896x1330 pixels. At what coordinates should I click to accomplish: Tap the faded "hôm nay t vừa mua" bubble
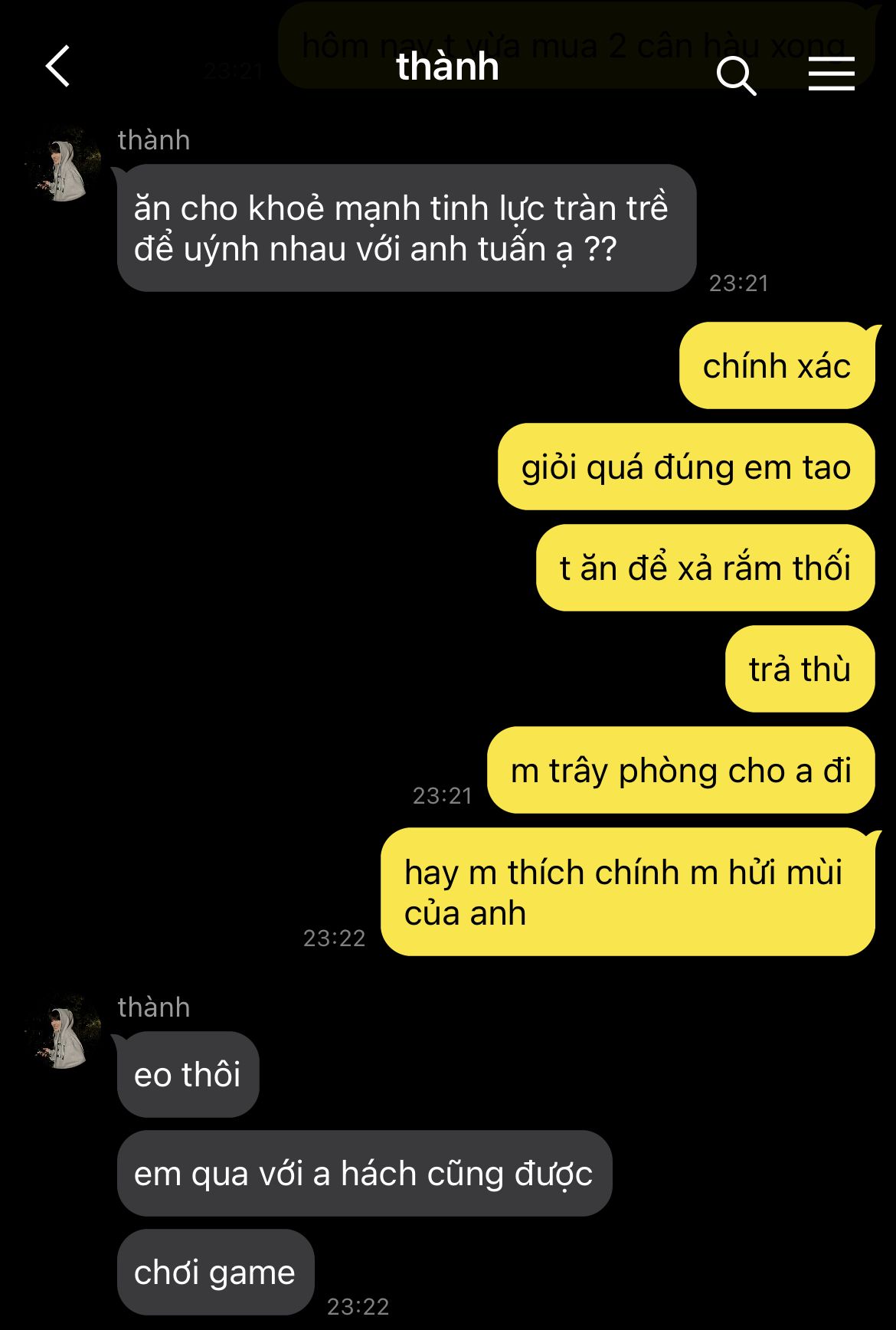576,44
